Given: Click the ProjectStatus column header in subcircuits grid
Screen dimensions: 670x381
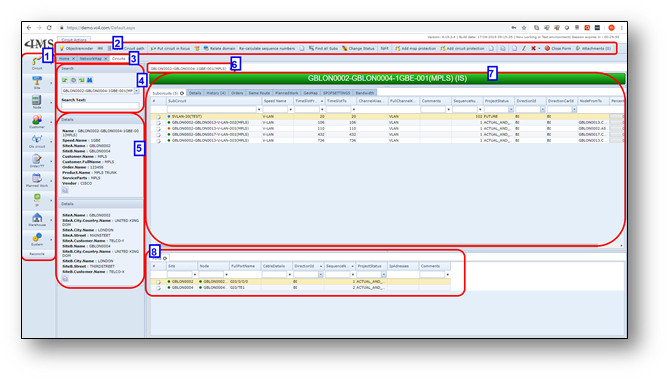Looking at the screenshot, I should pos(498,101).
